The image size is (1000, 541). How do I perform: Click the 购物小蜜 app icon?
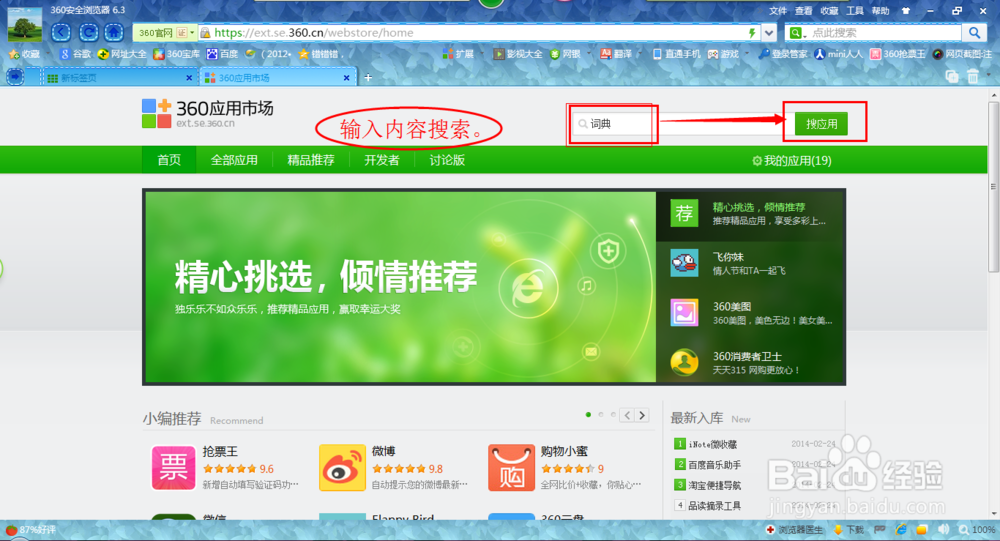click(511, 468)
